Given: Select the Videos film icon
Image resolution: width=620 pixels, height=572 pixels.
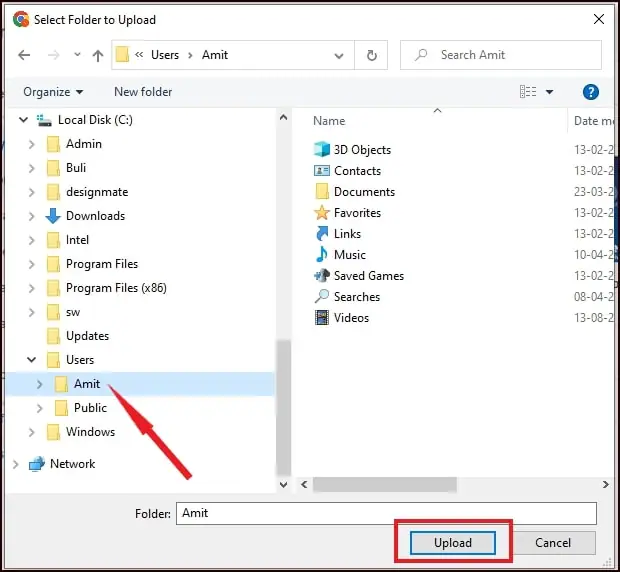Looking at the screenshot, I should [321, 317].
